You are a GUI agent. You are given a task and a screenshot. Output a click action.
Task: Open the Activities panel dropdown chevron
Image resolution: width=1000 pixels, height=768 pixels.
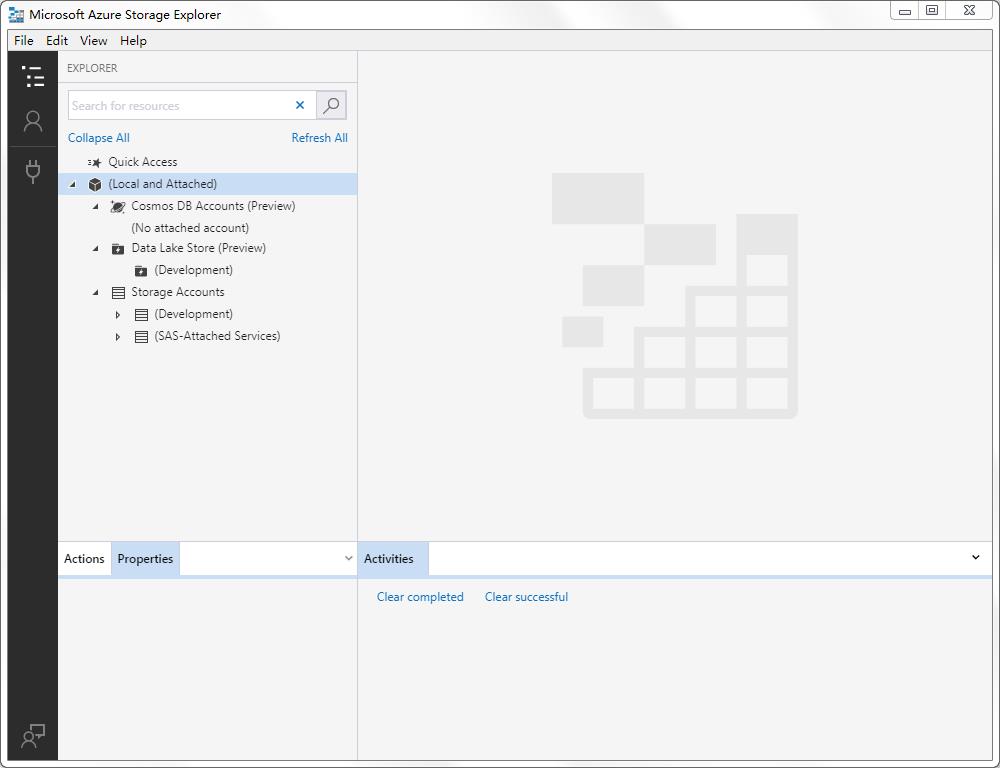tap(975, 558)
